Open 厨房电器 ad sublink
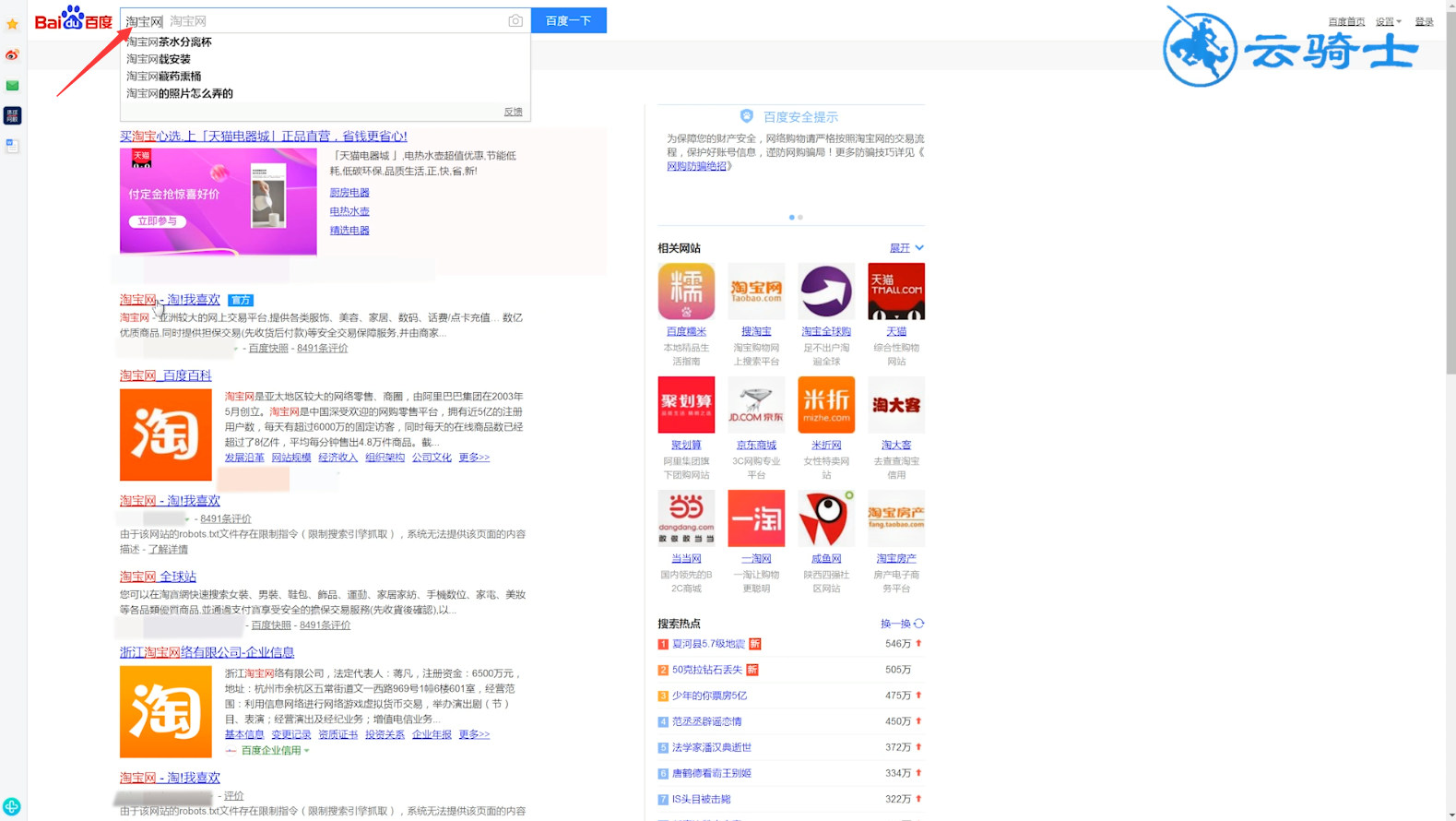Screen dimensions: 1456x821 tap(349, 193)
